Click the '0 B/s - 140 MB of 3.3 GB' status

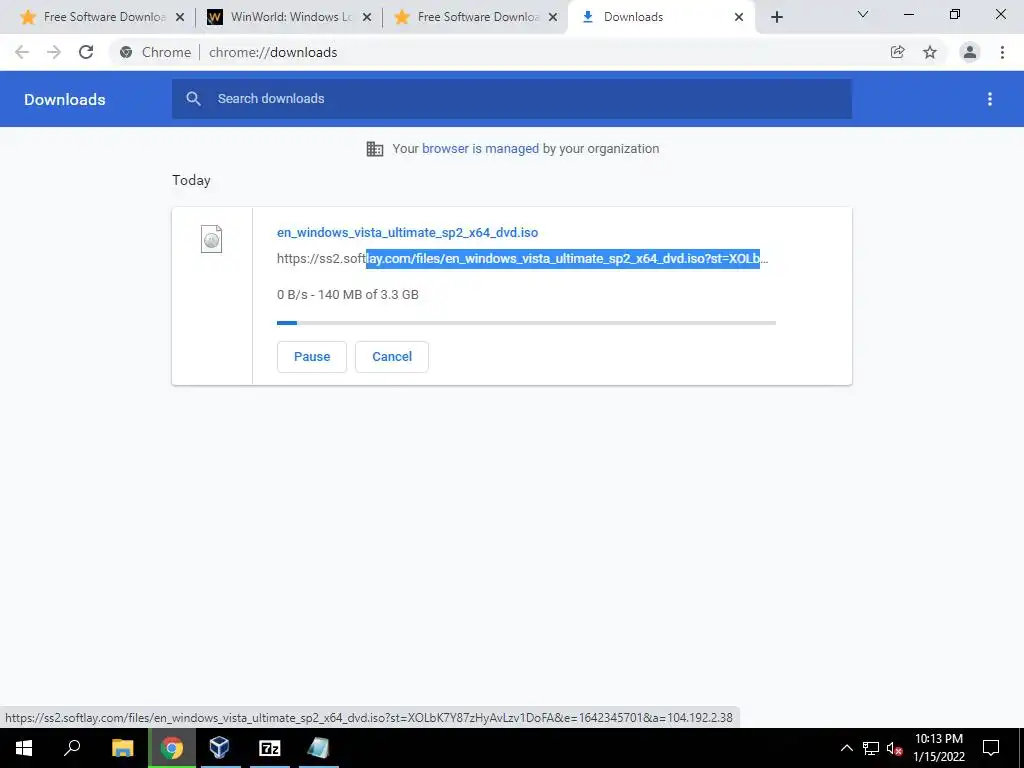(x=347, y=295)
